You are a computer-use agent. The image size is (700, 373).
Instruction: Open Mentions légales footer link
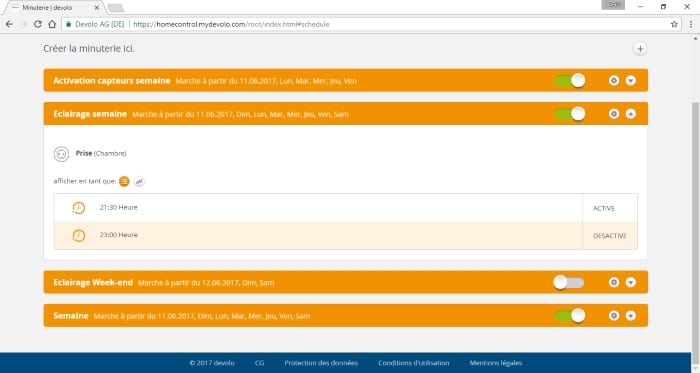496,363
